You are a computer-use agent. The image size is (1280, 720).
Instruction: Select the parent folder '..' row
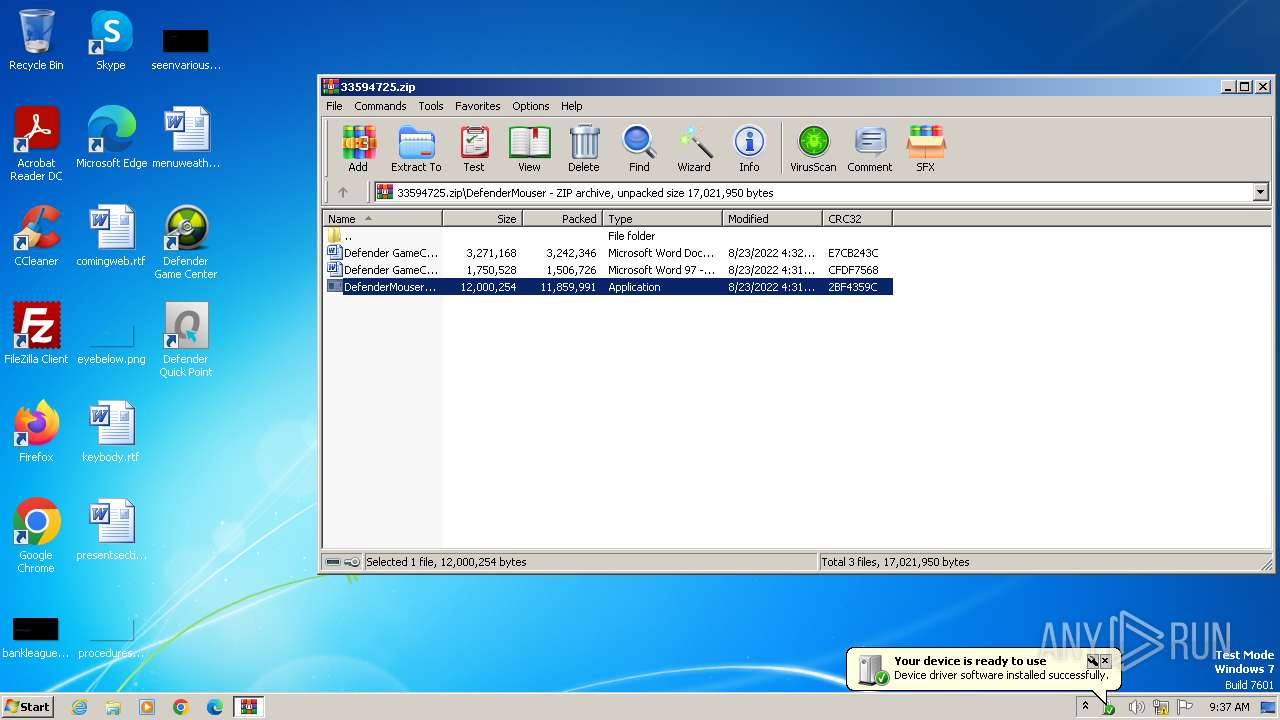click(x=608, y=236)
